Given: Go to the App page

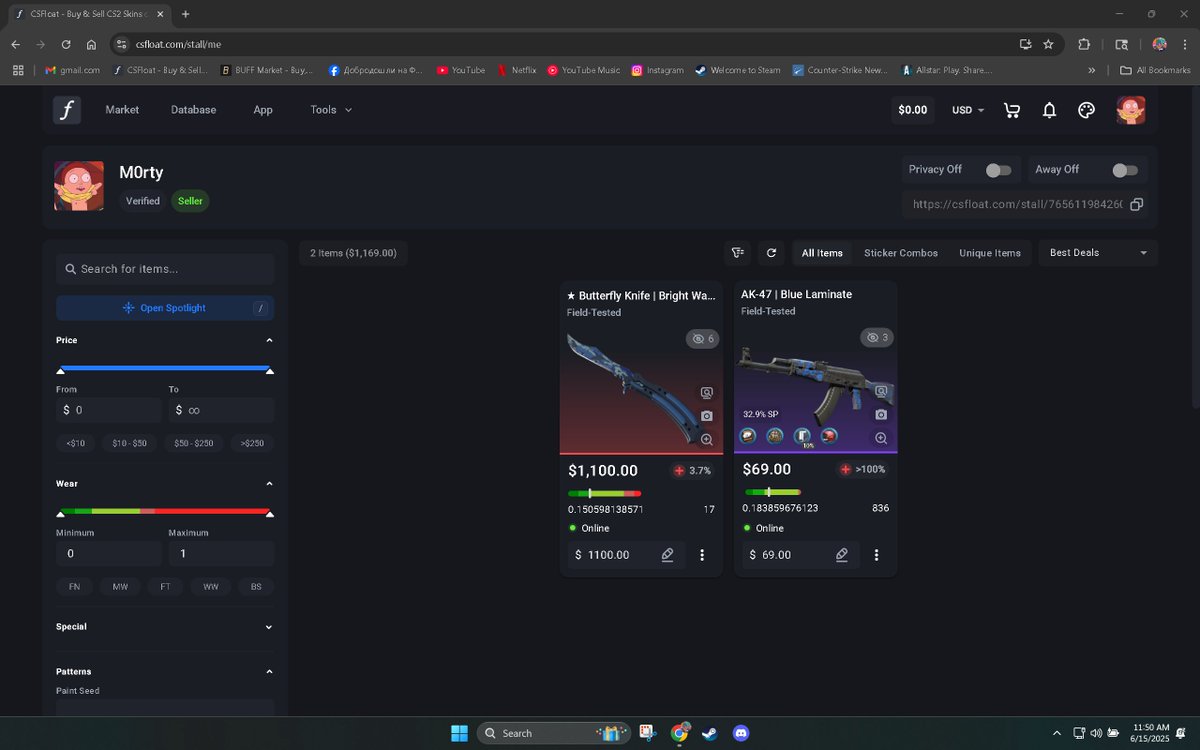Looking at the screenshot, I should 263,110.
